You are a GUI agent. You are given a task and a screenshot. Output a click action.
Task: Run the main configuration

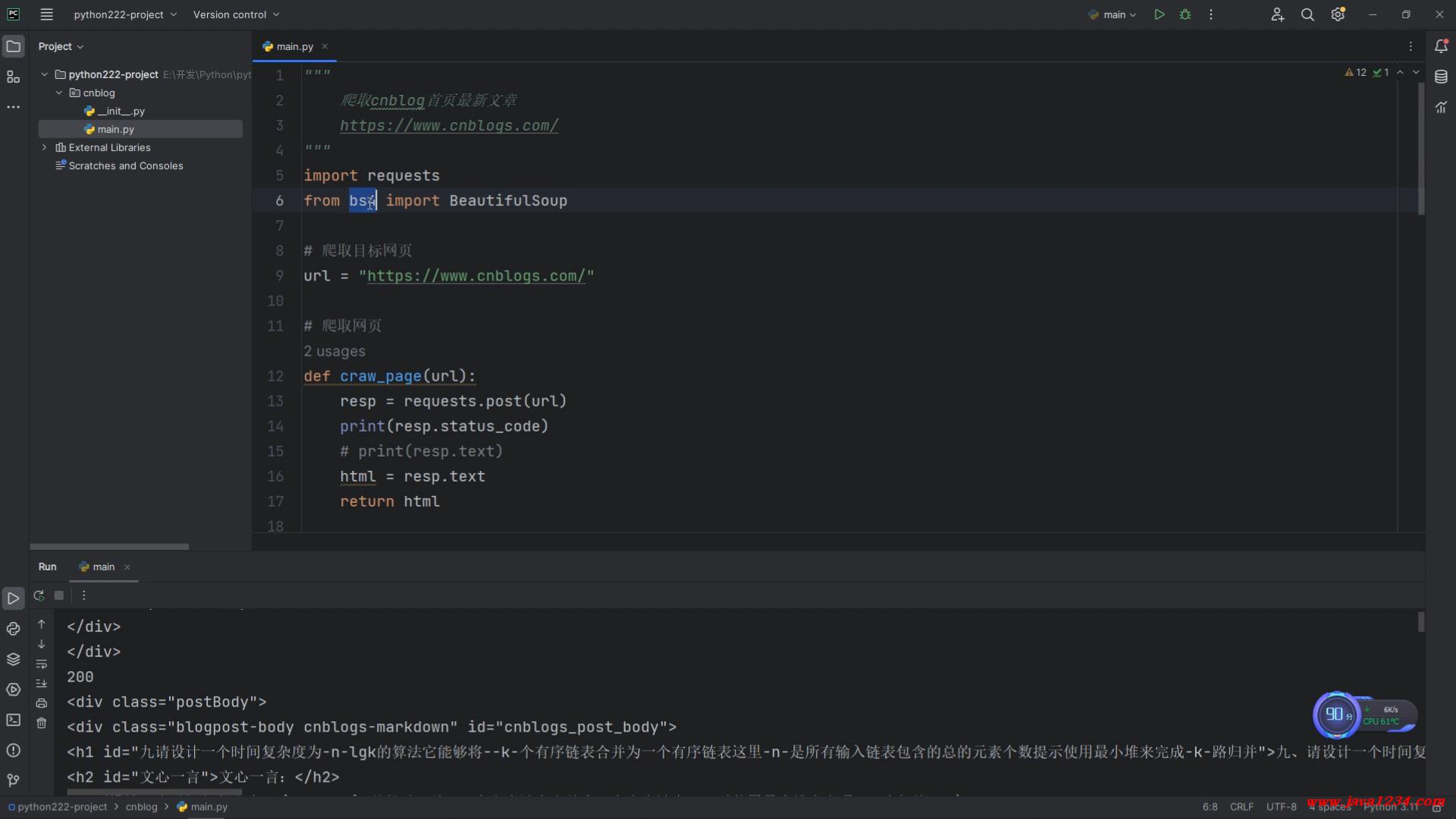point(1159,14)
